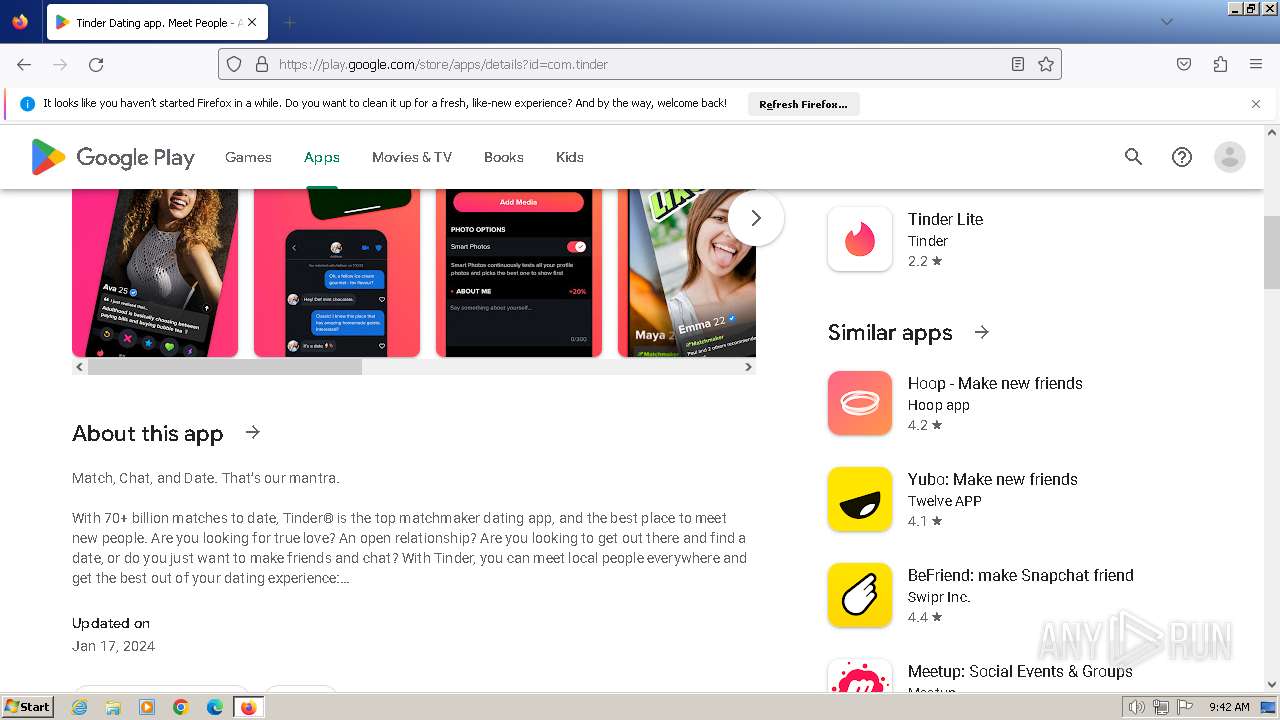Click the Yubo app icon
Screen dimensions: 1280x720
860,499
